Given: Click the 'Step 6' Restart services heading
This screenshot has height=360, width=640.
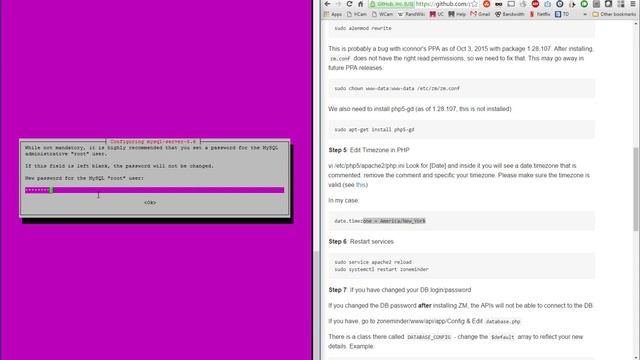Looking at the screenshot, I should point(361,242).
